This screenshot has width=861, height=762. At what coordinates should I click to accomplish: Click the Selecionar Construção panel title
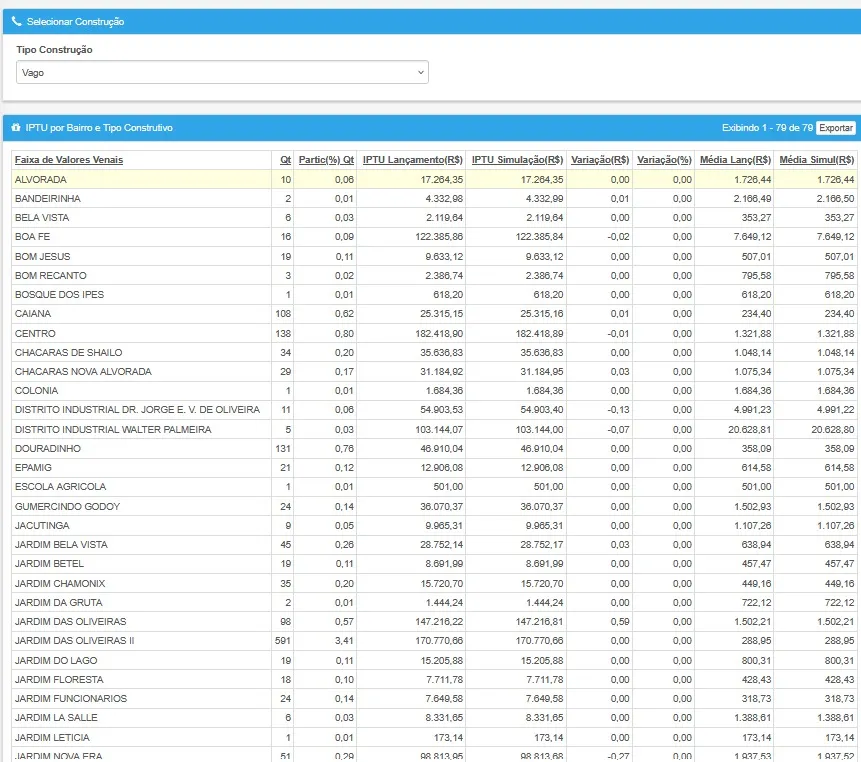tap(76, 21)
